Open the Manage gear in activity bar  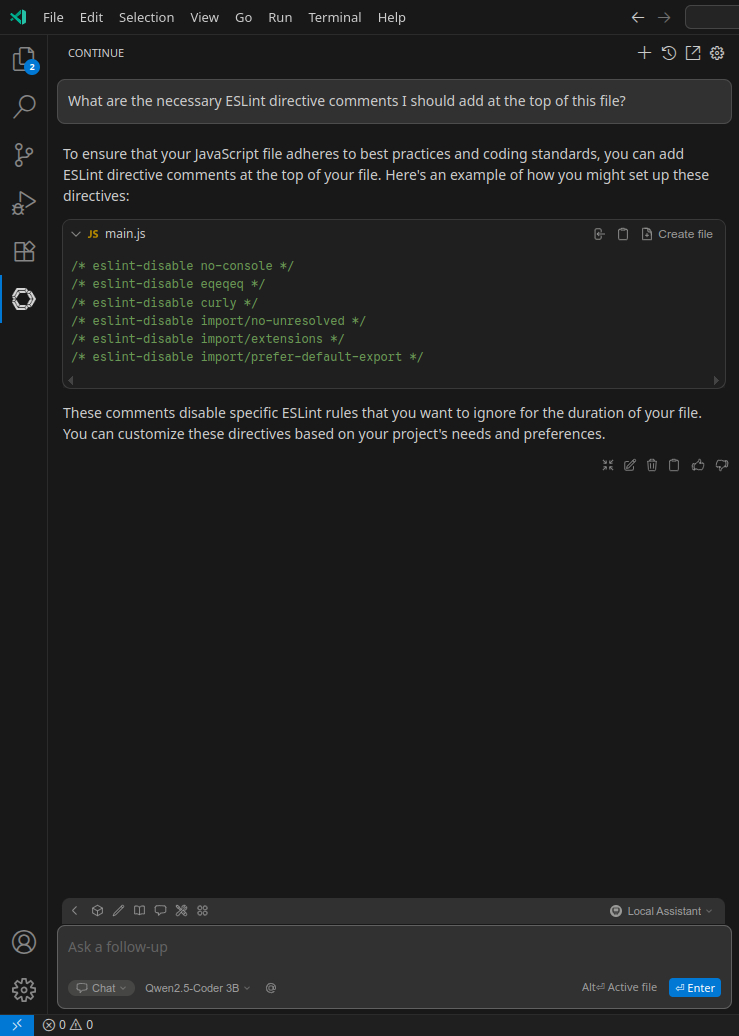[24, 989]
